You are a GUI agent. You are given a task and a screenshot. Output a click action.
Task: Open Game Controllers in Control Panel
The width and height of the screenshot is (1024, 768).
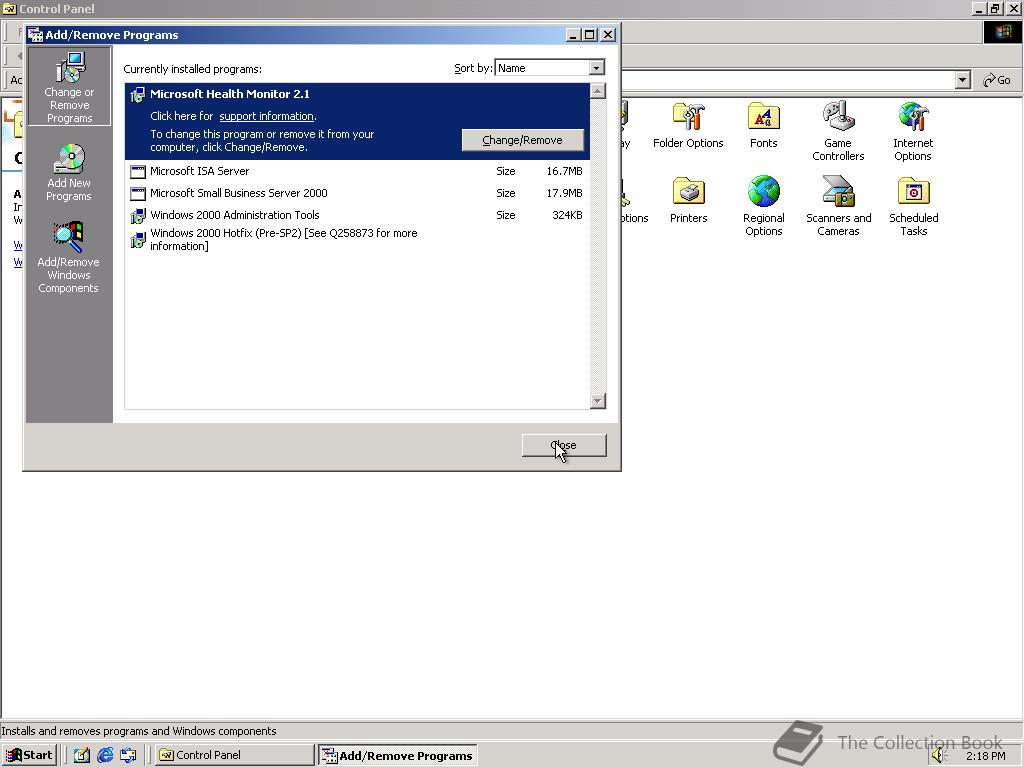[838, 131]
